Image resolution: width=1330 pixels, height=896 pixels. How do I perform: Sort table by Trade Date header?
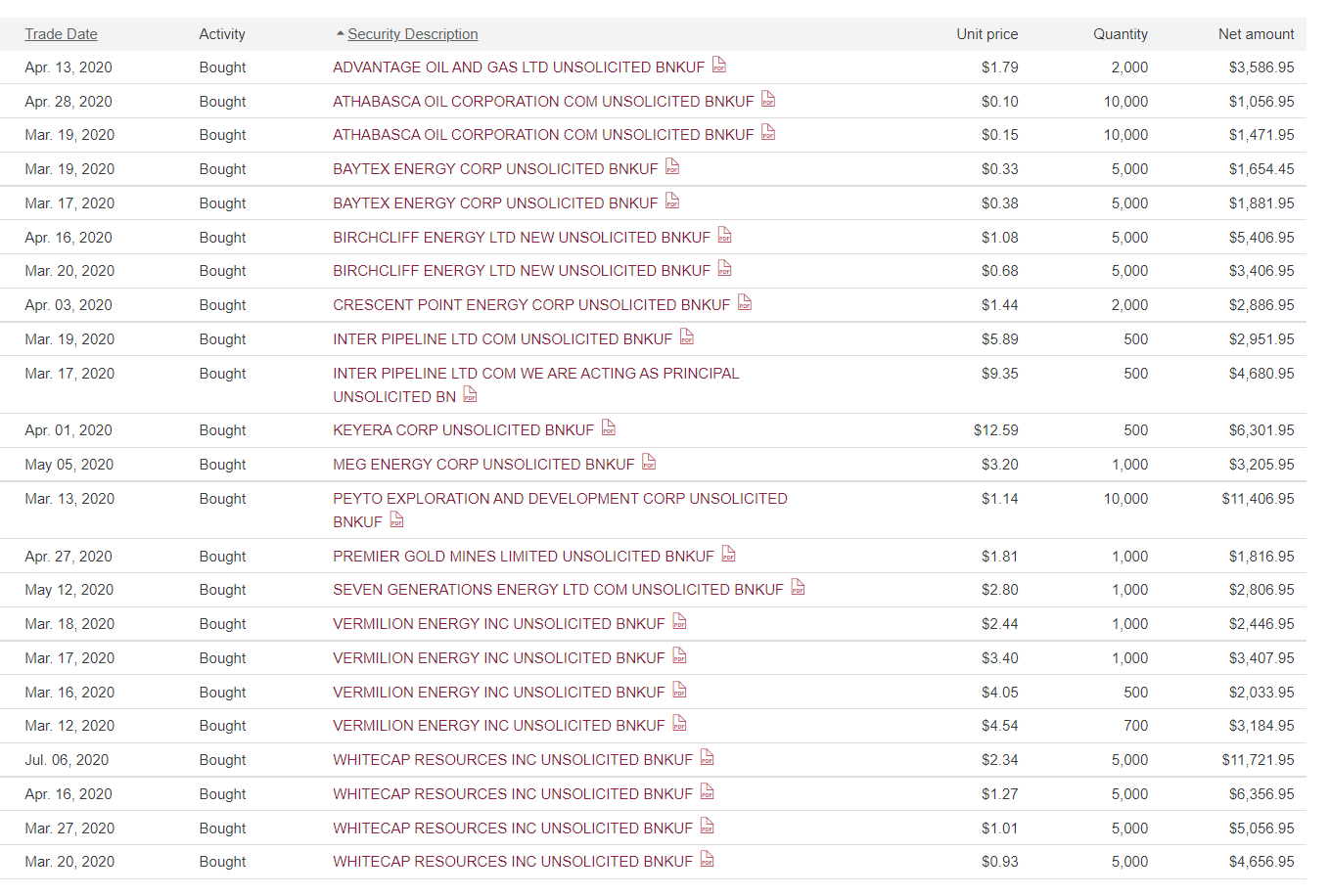[61, 34]
